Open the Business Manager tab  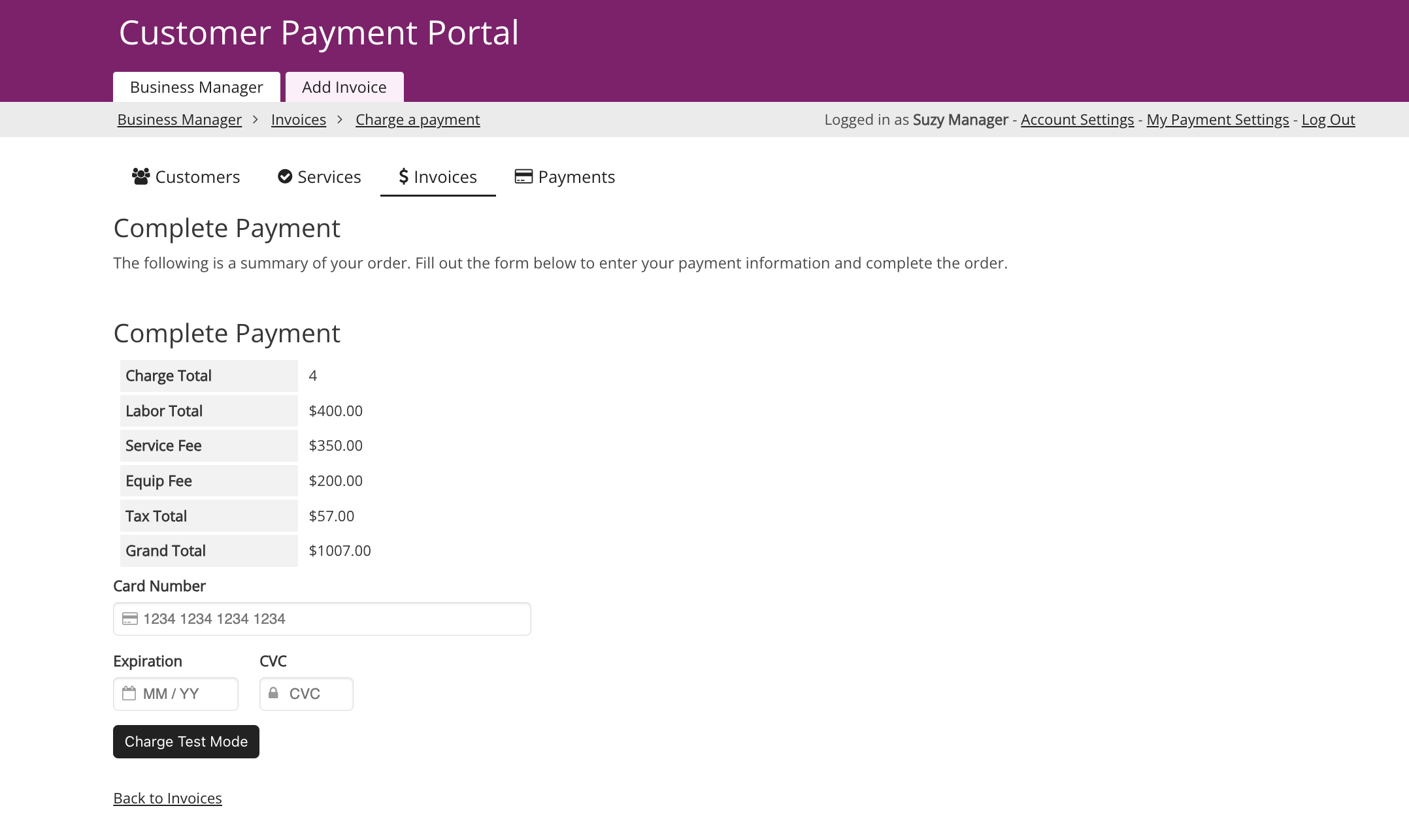197,87
